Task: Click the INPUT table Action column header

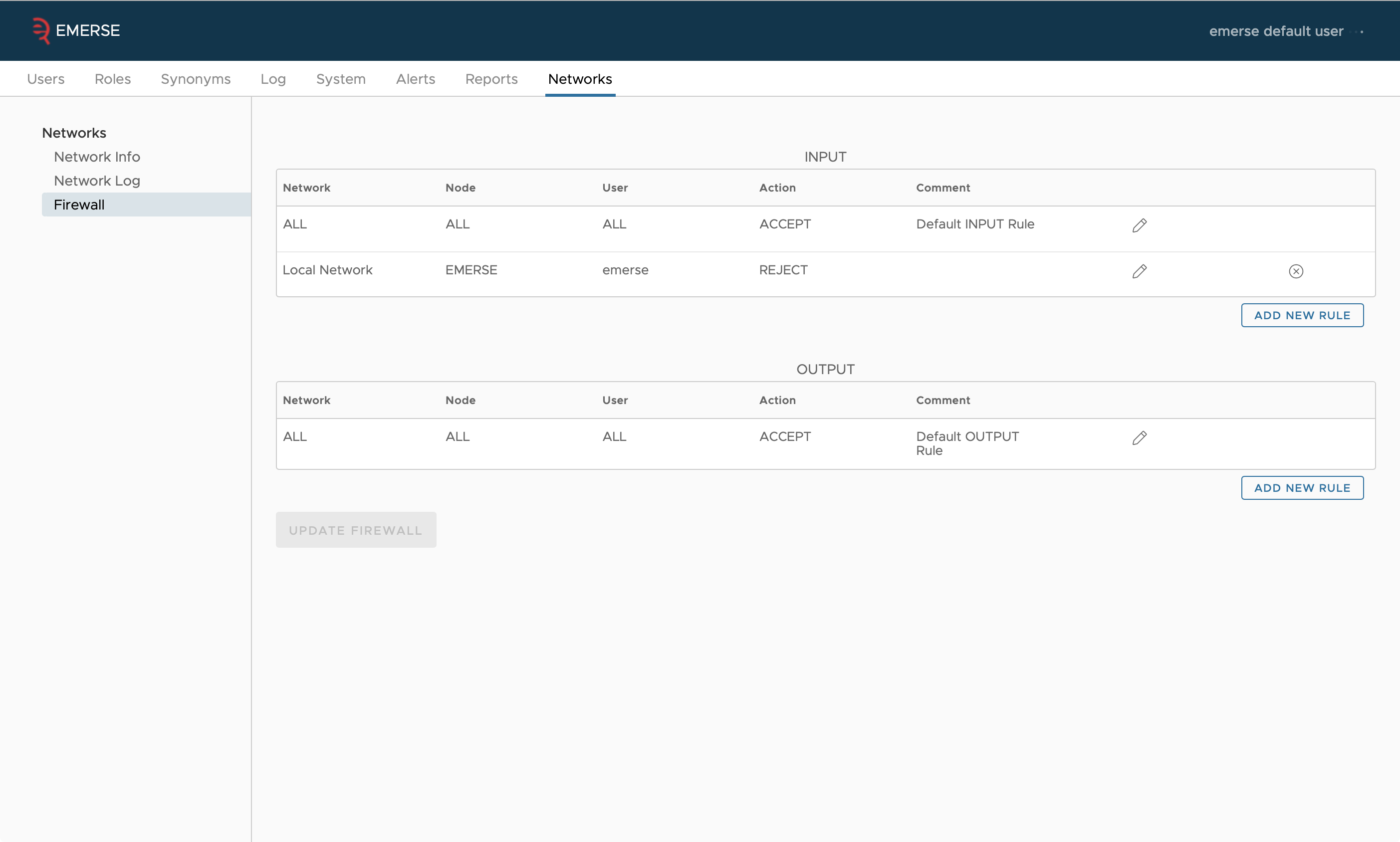Action: click(x=777, y=188)
